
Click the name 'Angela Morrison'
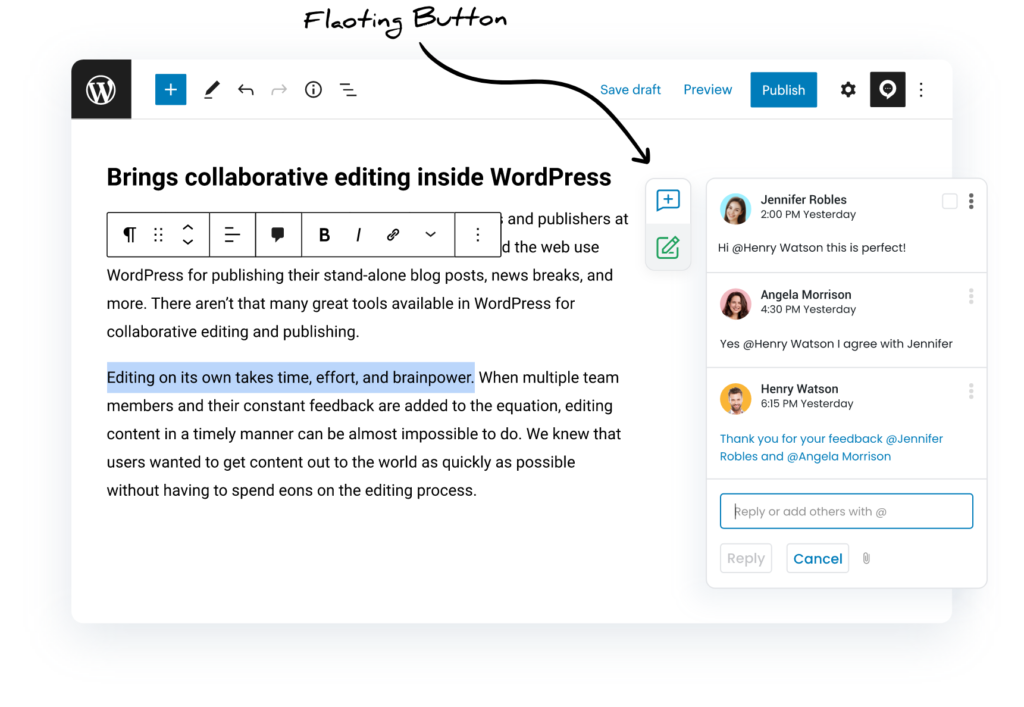[x=806, y=294]
